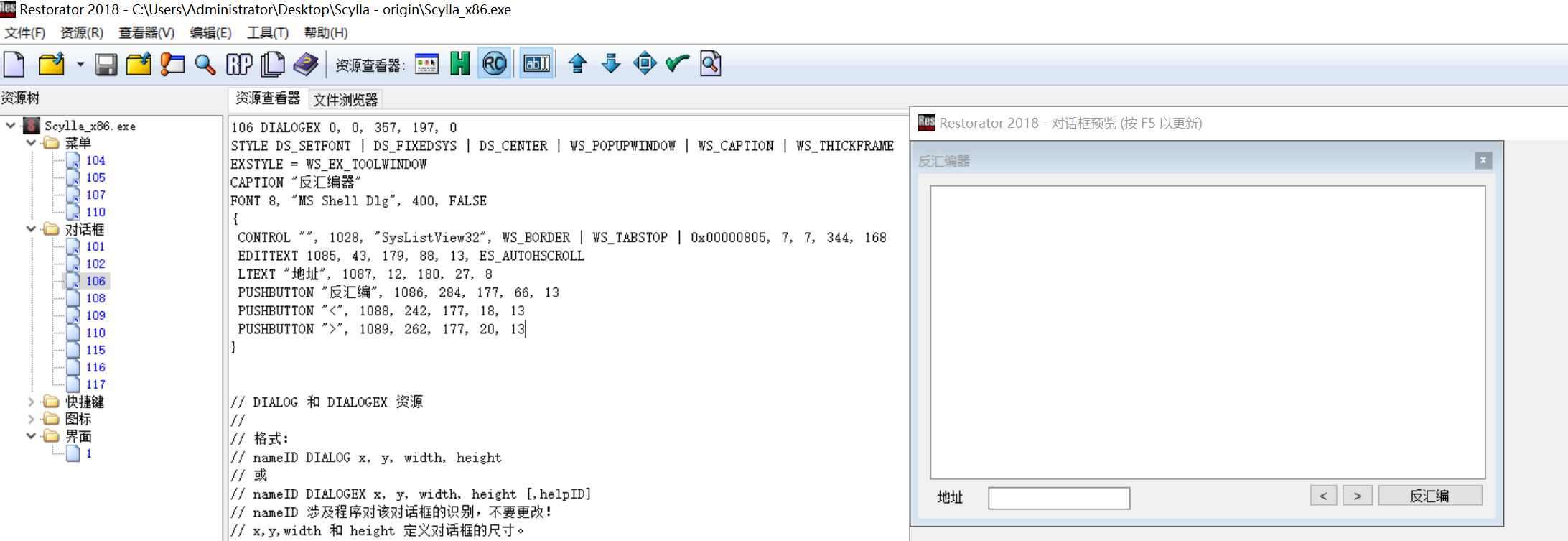The width and height of the screenshot is (1568, 541).
Task: Open the 文件(F) menu
Action: (25, 32)
